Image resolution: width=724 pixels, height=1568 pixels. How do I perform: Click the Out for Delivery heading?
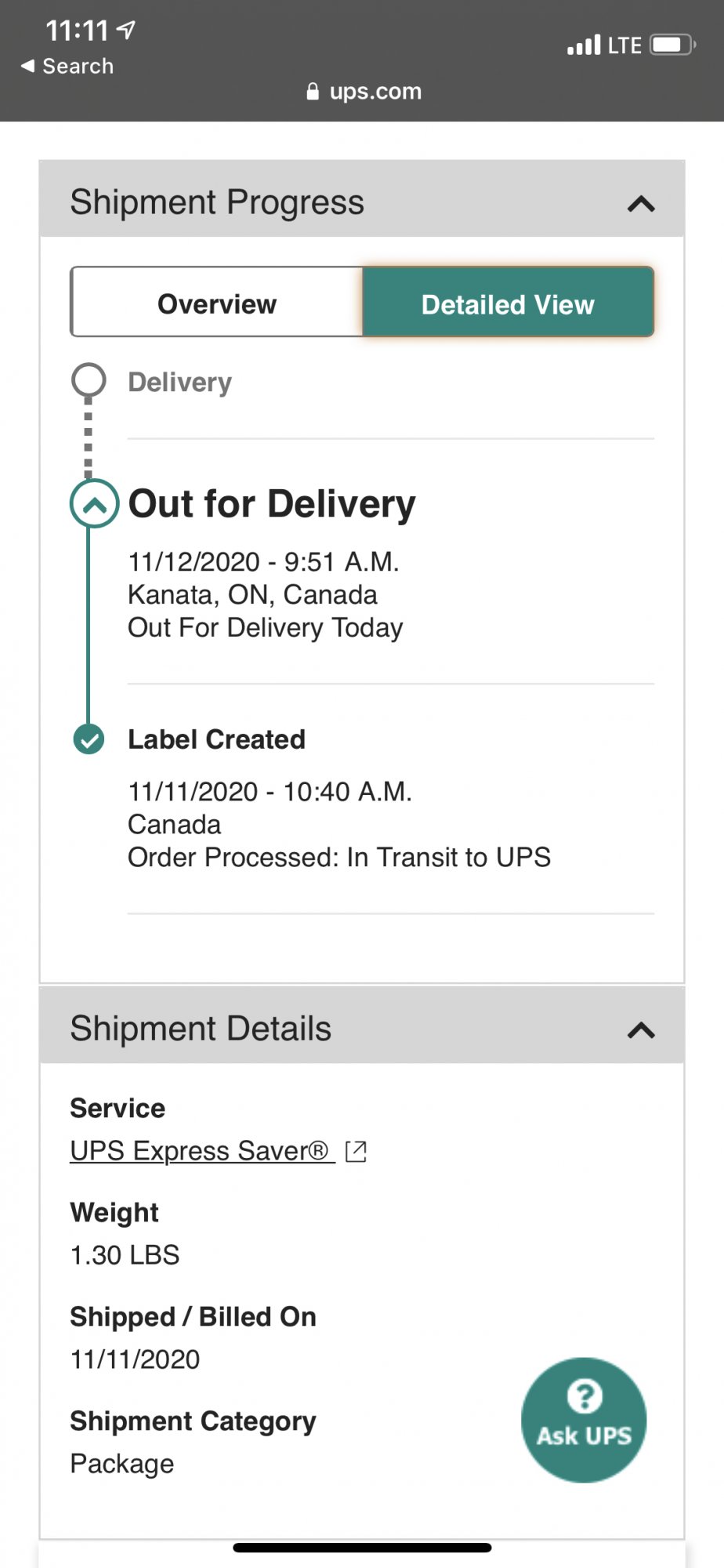click(272, 503)
